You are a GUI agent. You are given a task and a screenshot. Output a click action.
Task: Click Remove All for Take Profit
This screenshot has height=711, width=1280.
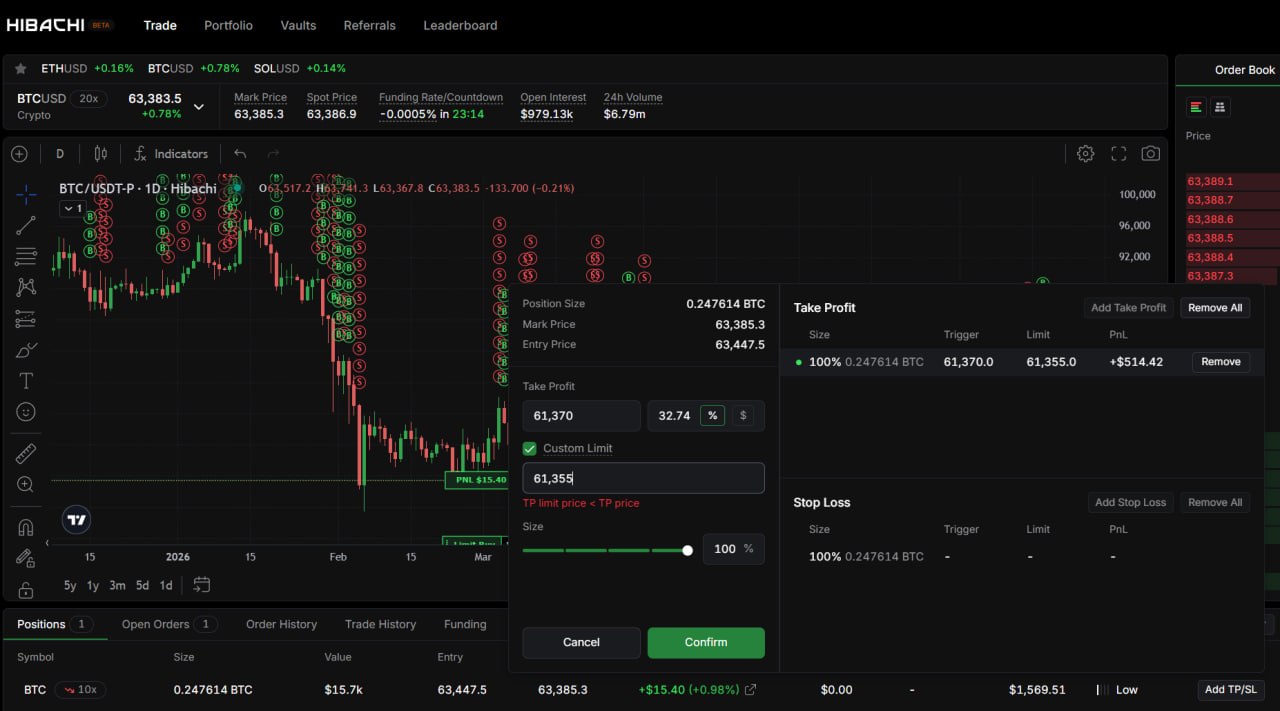coord(1215,308)
